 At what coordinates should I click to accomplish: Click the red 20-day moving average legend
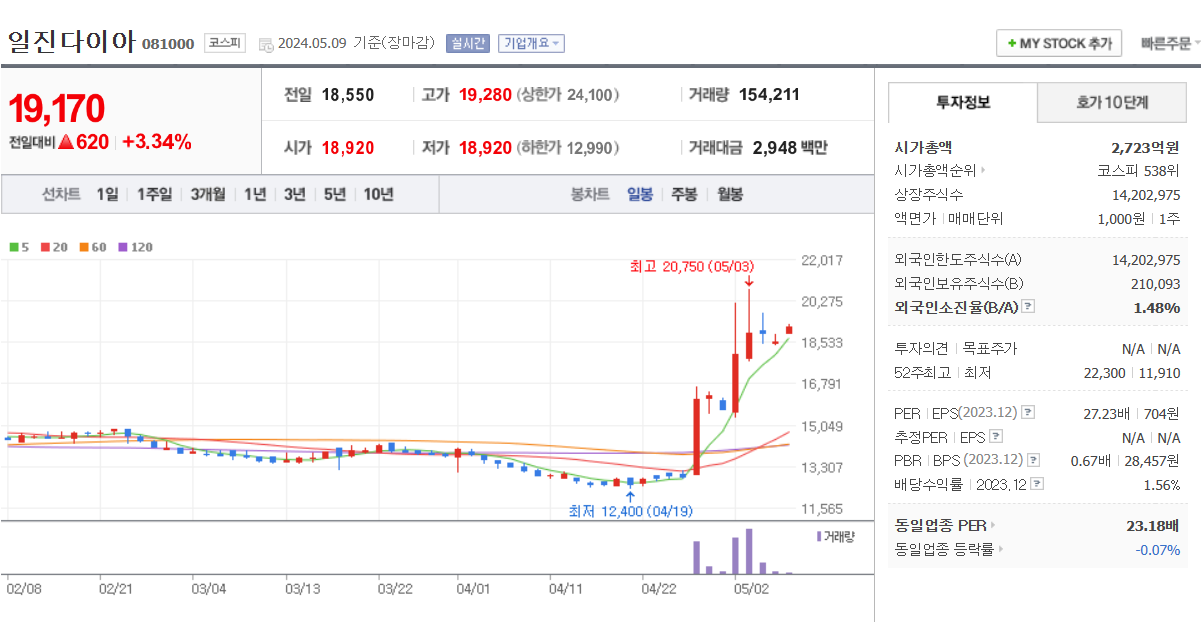coord(54,247)
